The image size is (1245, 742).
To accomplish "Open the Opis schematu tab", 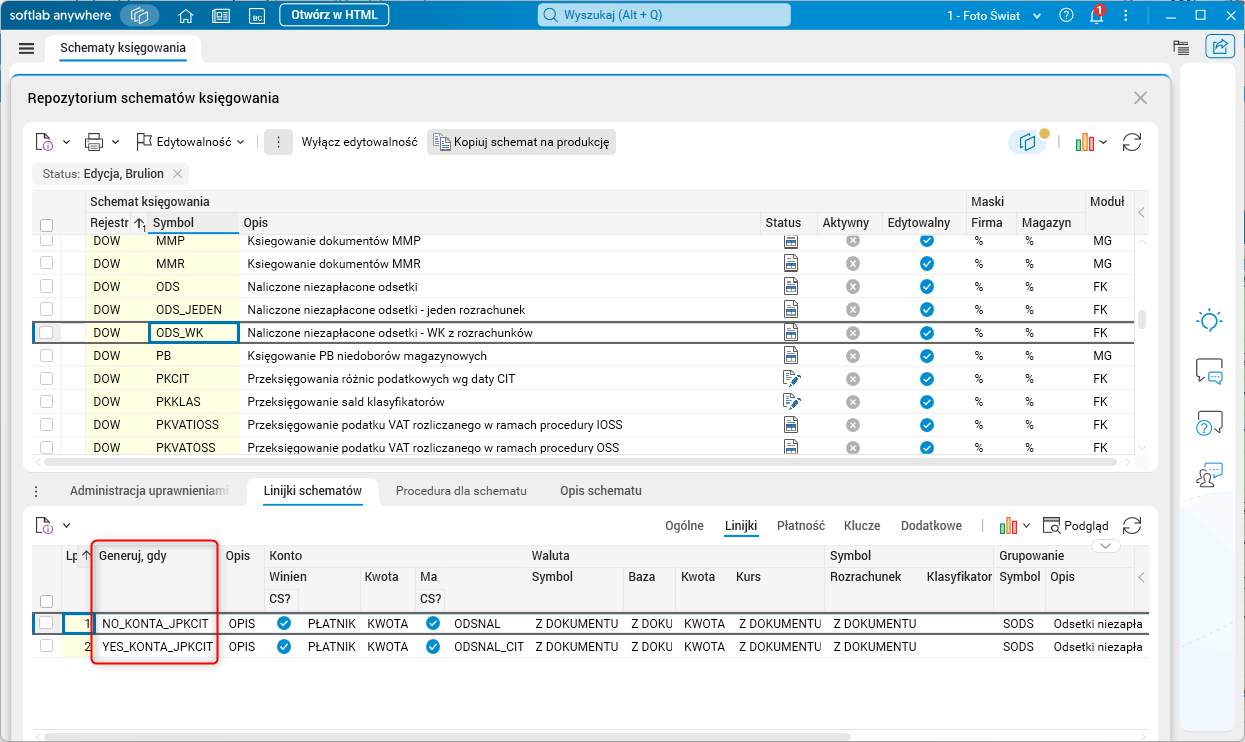I will coord(600,491).
